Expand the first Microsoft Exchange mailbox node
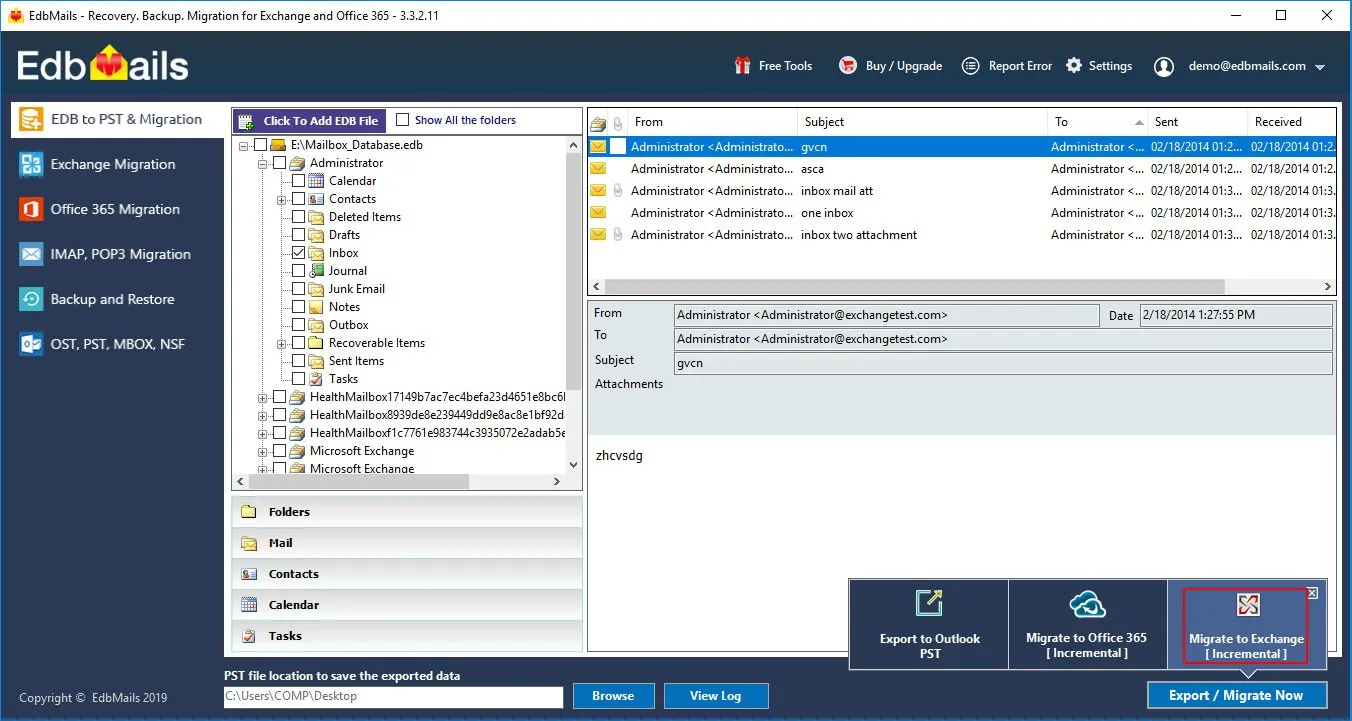The width and height of the screenshot is (1352, 721). coord(263,451)
